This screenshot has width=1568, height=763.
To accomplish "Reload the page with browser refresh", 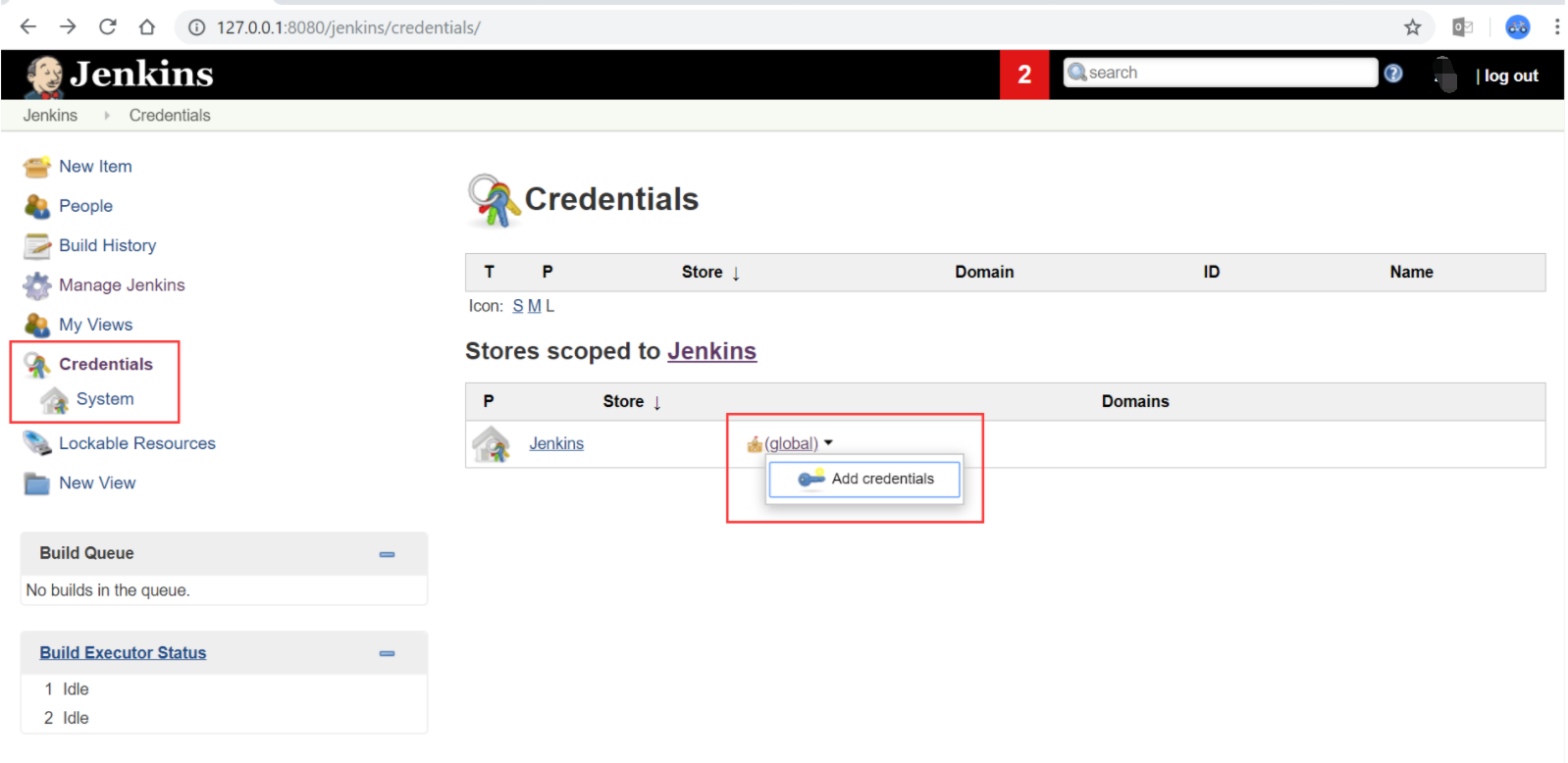I will (107, 26).
